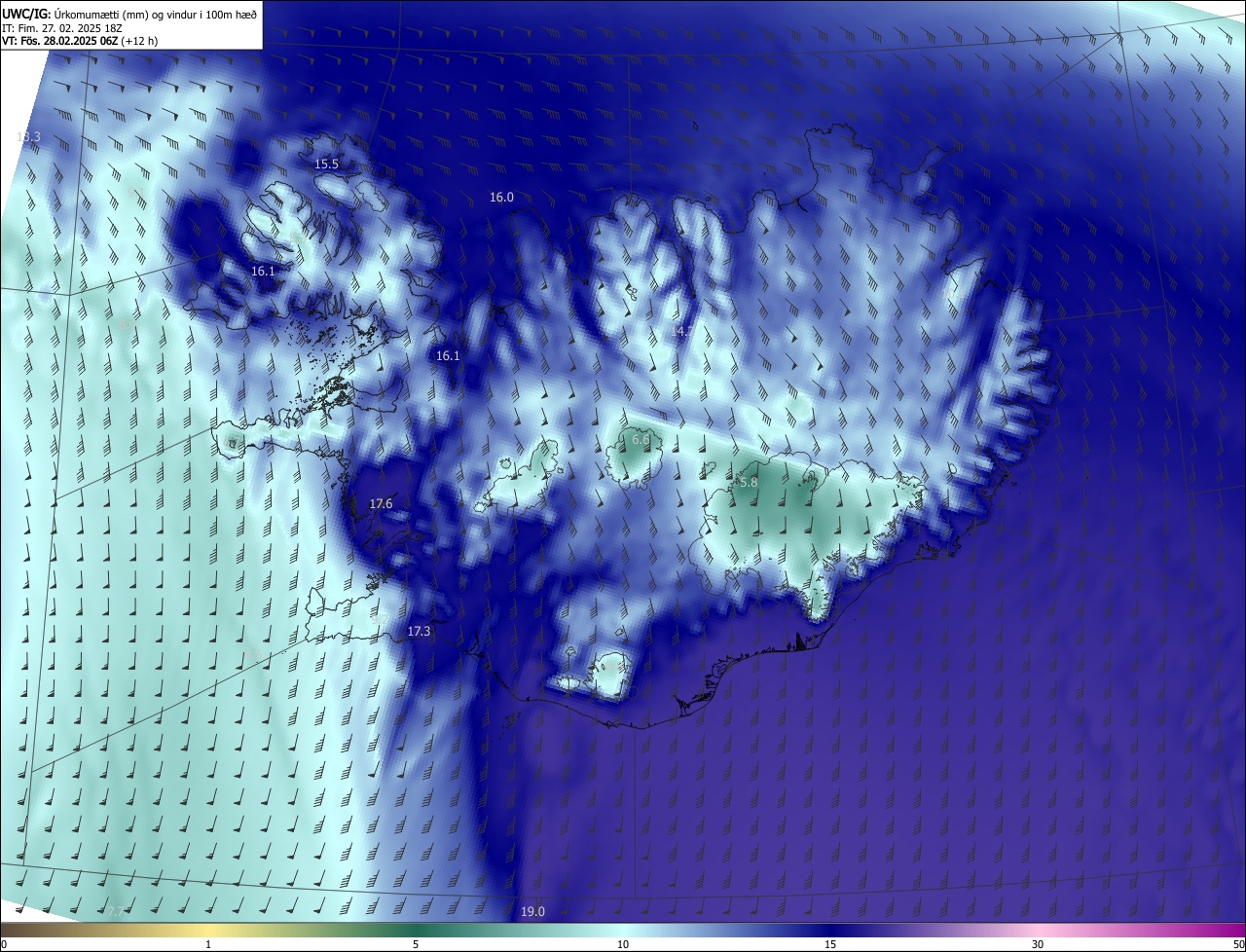The image size is (1246, 952).
Task: Click the color scale tick label '1'
Action: click(208, 944)
